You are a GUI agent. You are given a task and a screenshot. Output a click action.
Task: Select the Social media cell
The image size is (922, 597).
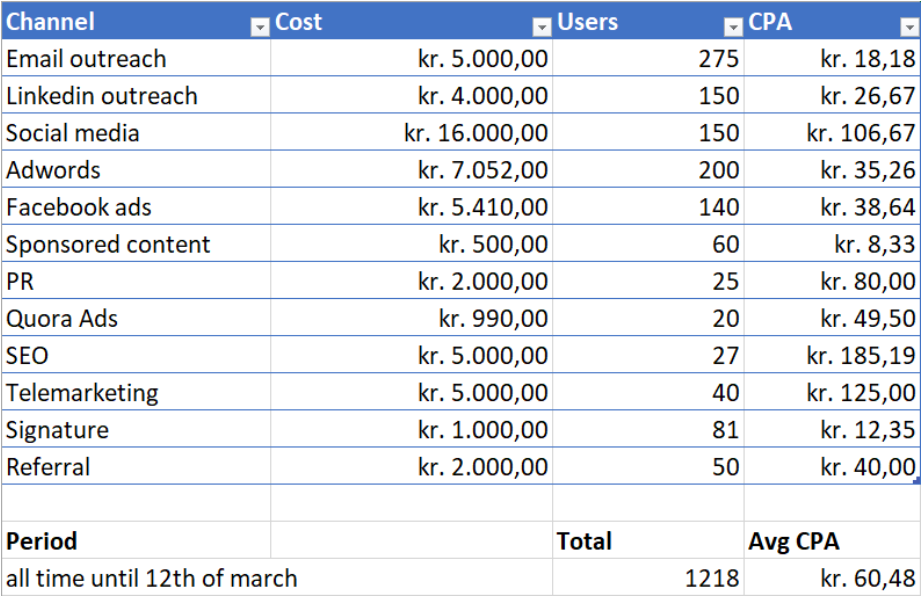tap(136, 132)
